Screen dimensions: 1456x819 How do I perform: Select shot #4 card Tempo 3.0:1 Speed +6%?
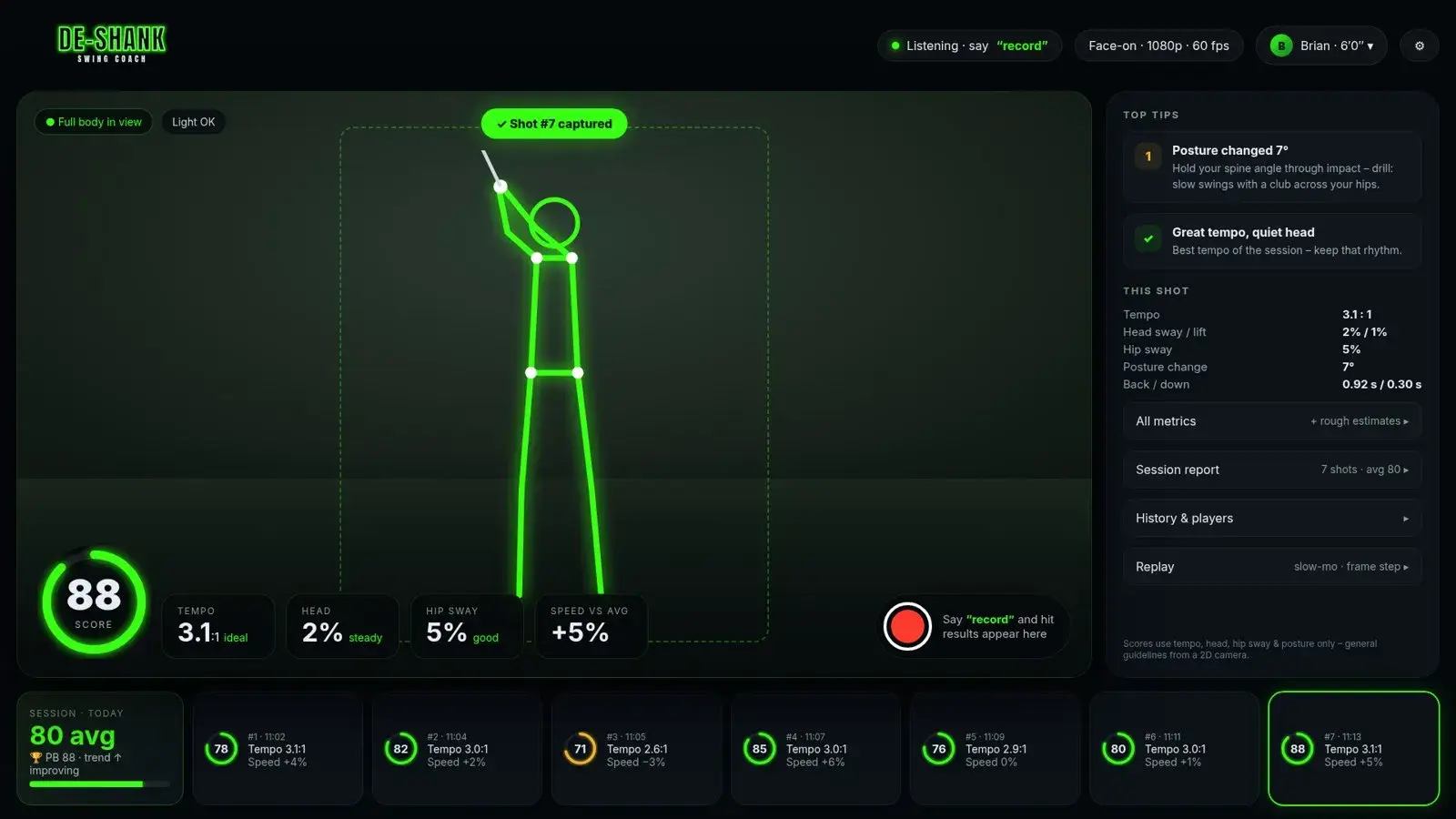[815, 749]
